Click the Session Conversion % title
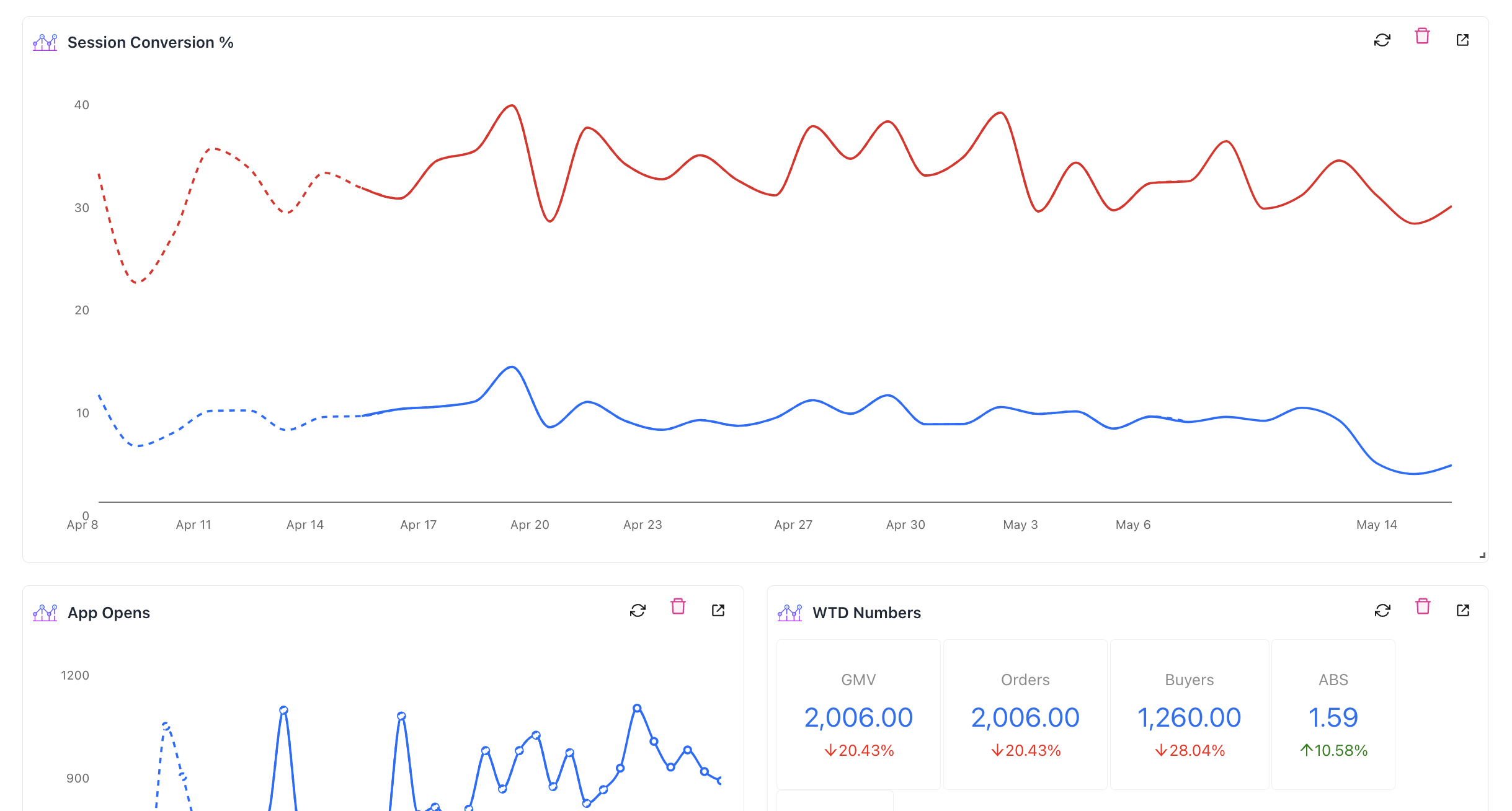The height and width of the screenshot is (811, 1512). (x=150, y=42)
